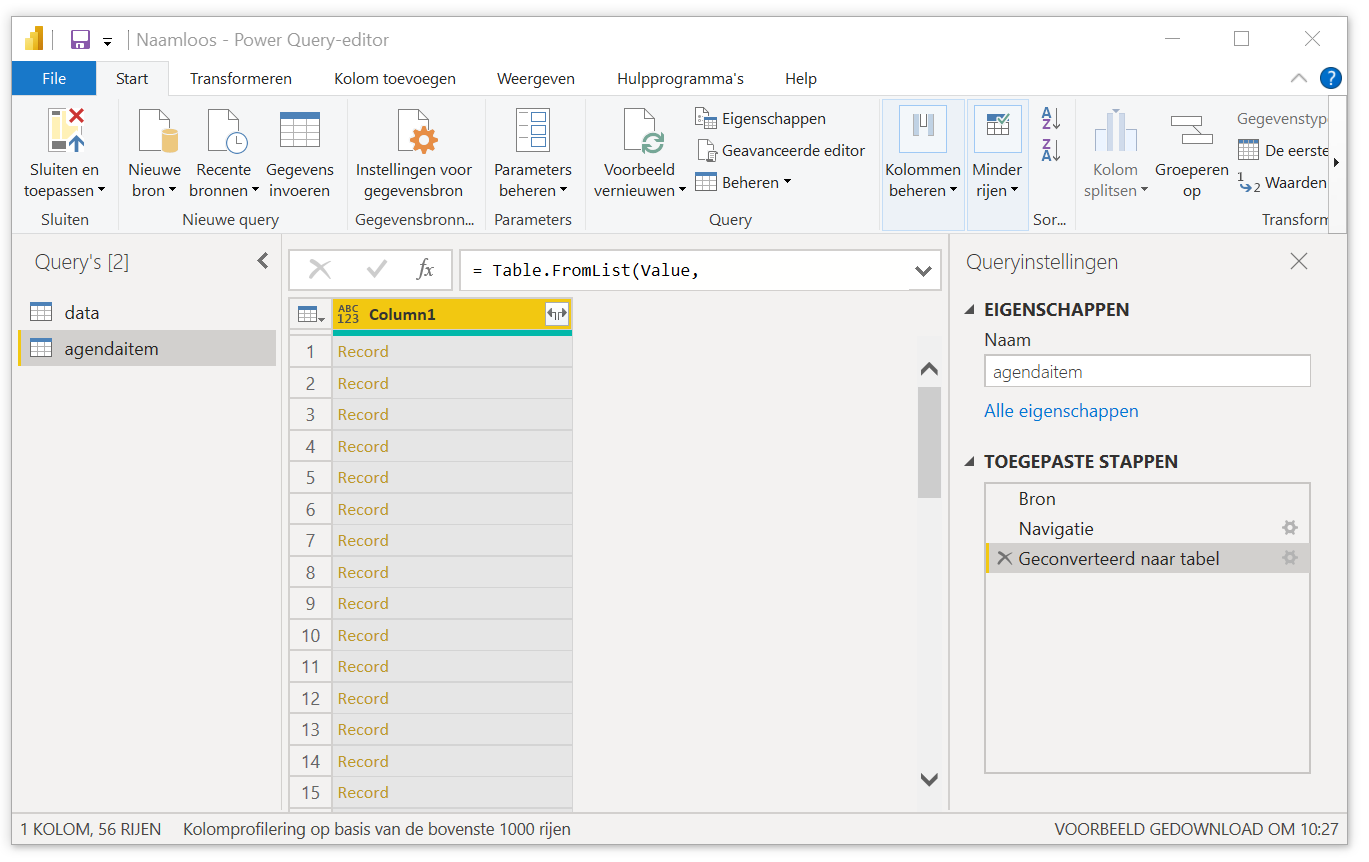The width and height of the screenshot is (1369, 862).
Task: Open the Hulpprogramma's tab
Action: (x=680, y=78)
